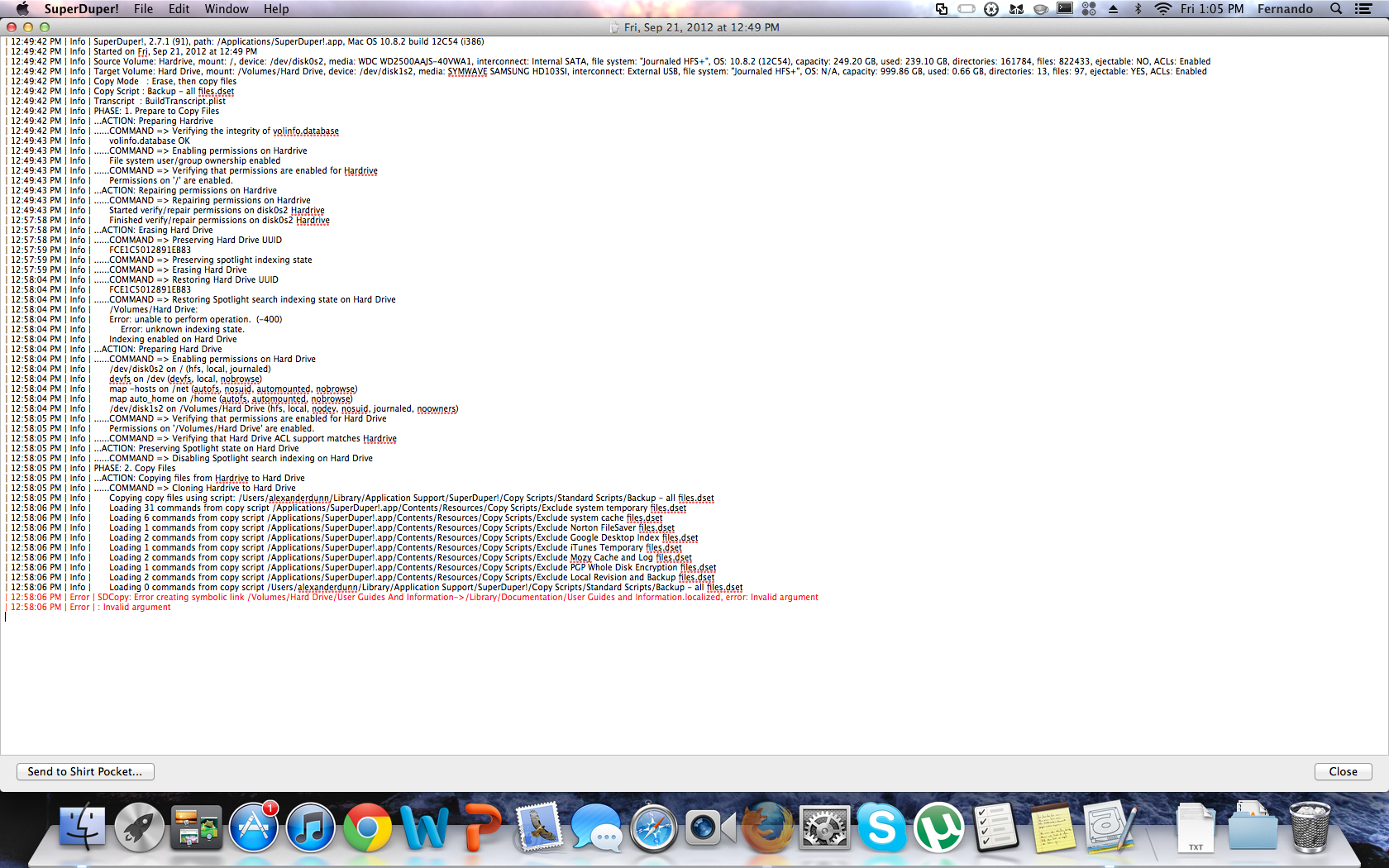This screenshot has width=1389, height=868.
Task: Open the yellow Notes pad icon
Action: pos(1052,827)
